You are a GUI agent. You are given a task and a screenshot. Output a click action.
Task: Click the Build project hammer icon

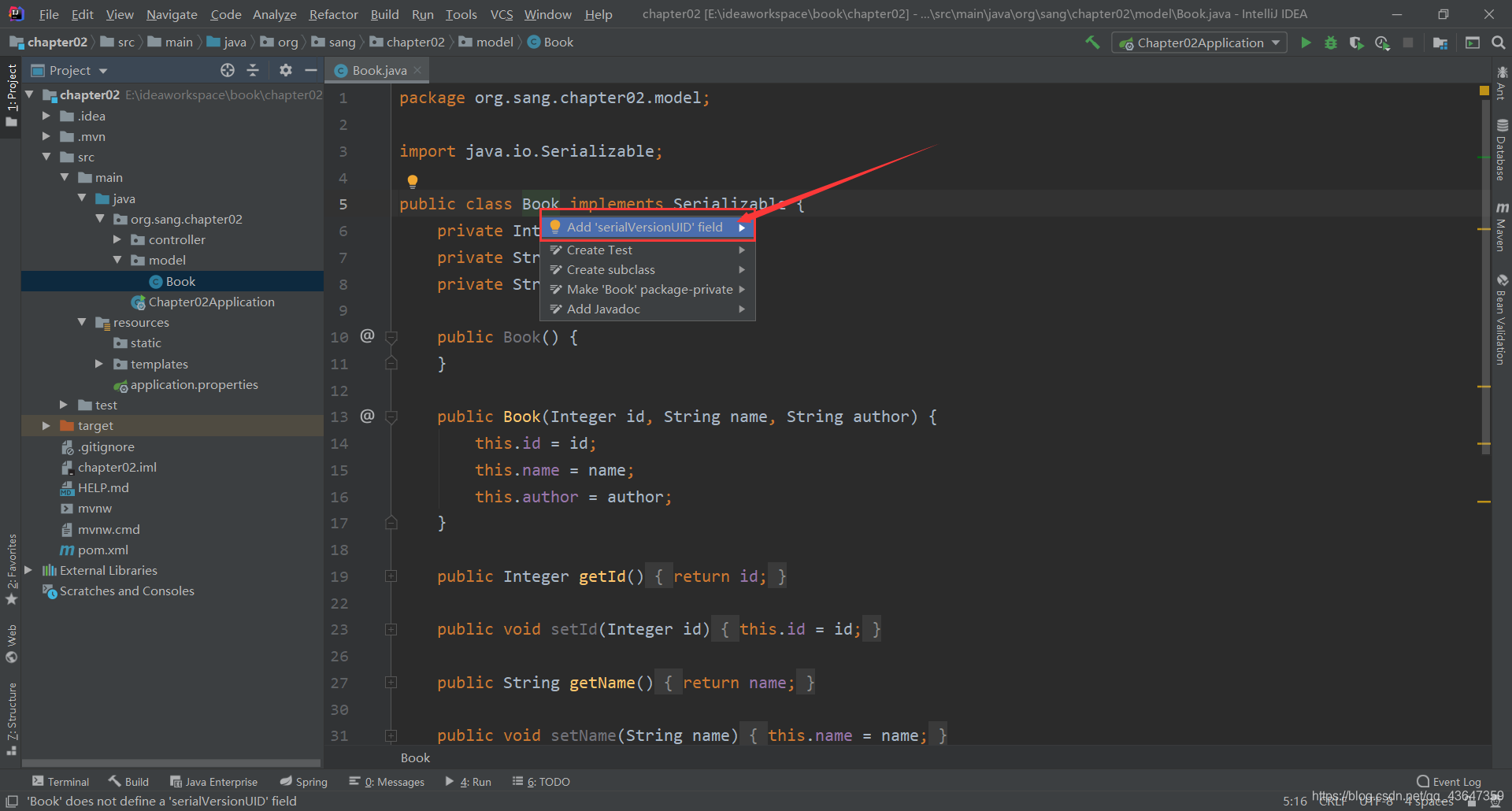point(1092,43)
